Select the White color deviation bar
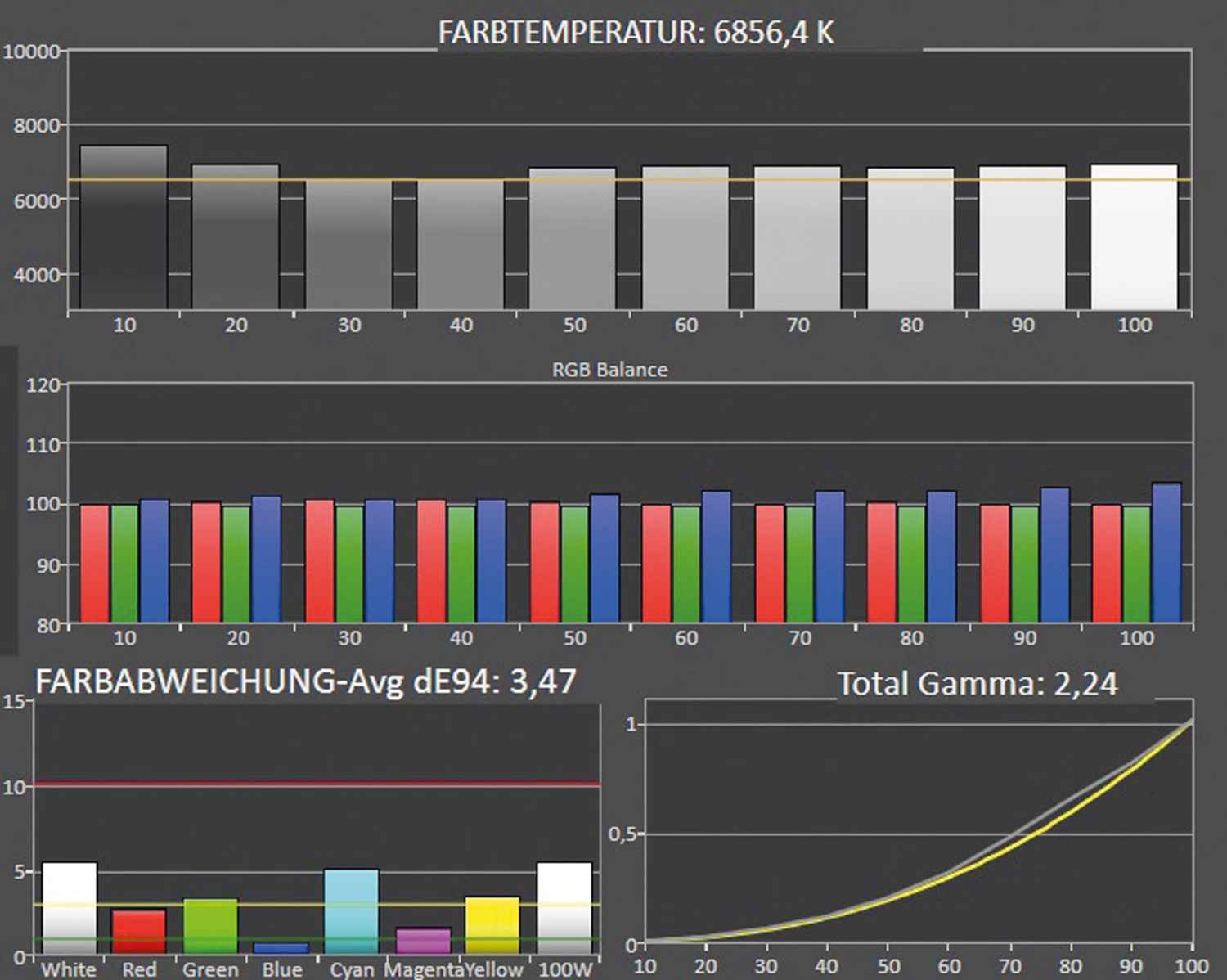The height and width of the screenshot is (980, 1227). point(70,908)
